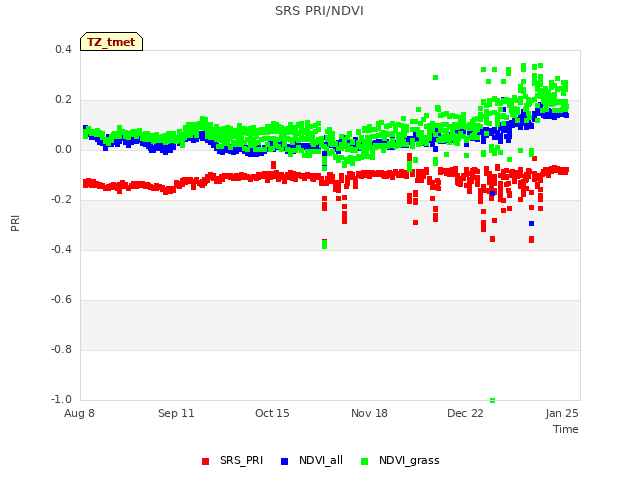Click the TZ_tmet label tag
Viewport: 640px width, 480px height.
tap(111, 42)
